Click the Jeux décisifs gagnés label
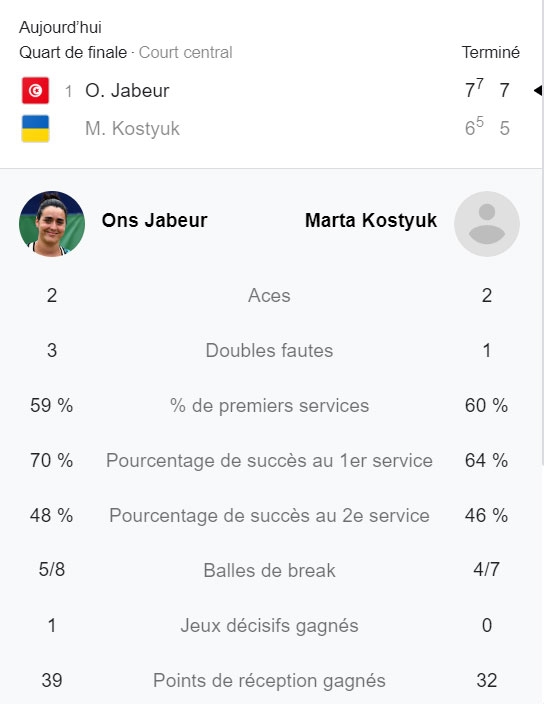Screen dimensions: 544x704 click(x=269, y=626)
